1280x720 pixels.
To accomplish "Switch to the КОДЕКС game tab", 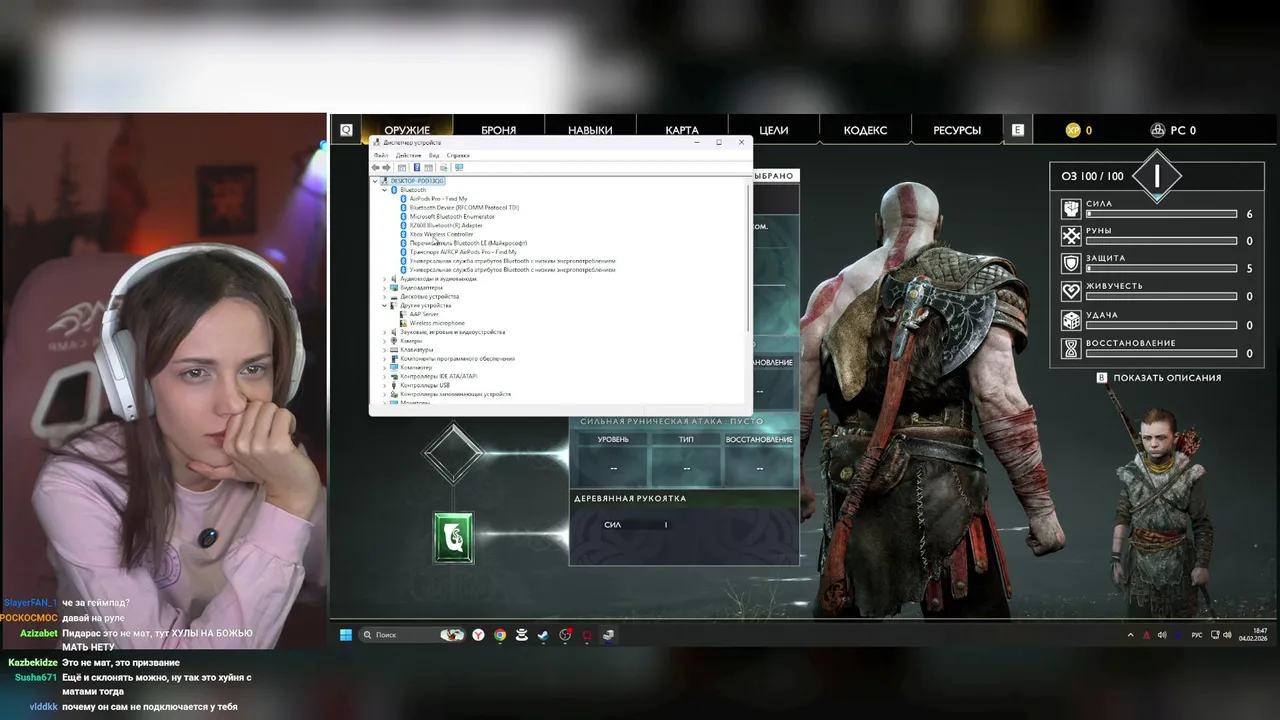I will click(x=865, y=130).
